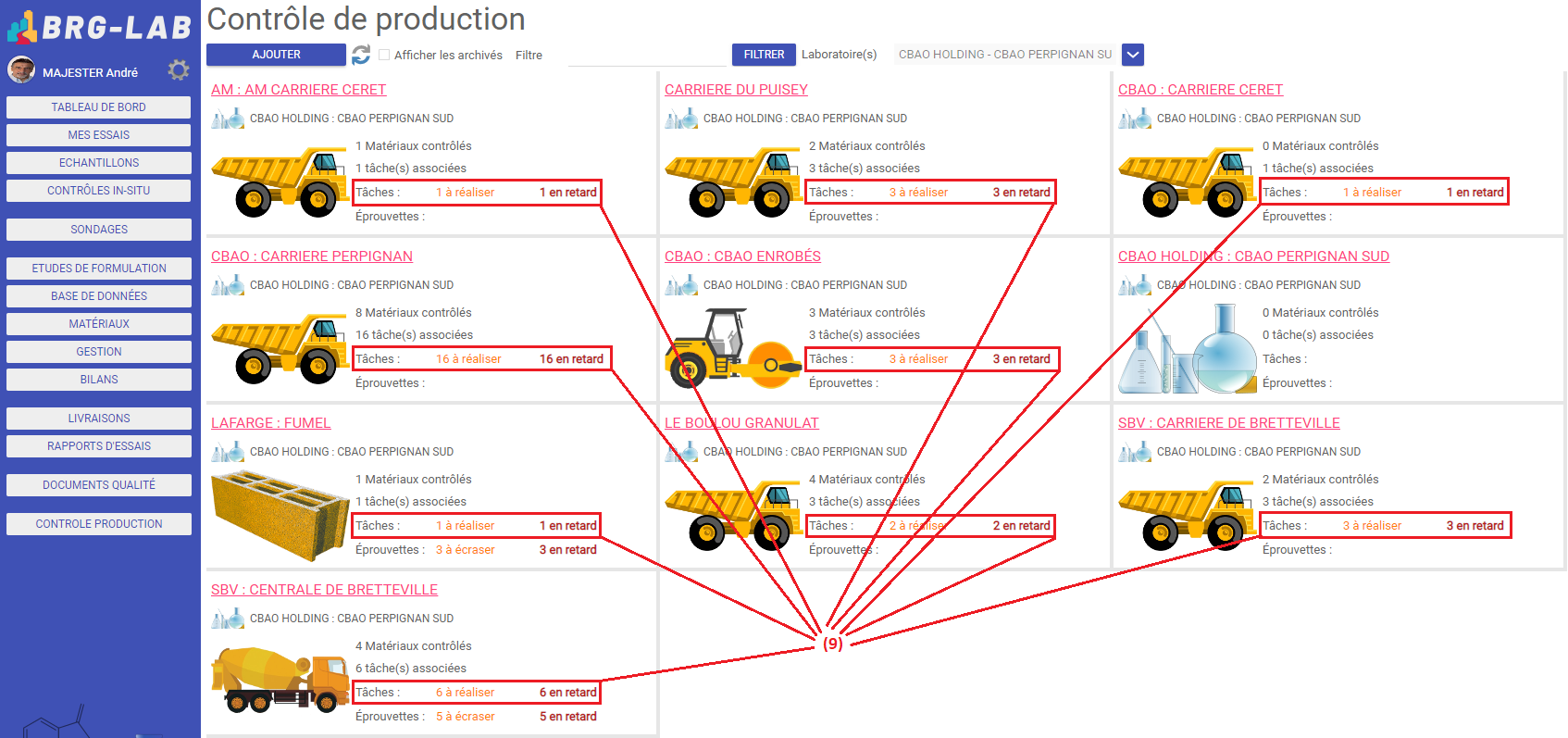This screenshot has width=1568, height=738.
Task: Open the SBV : CENTRALE DE BRETTEVILLE link
Action: pos(324,590)
